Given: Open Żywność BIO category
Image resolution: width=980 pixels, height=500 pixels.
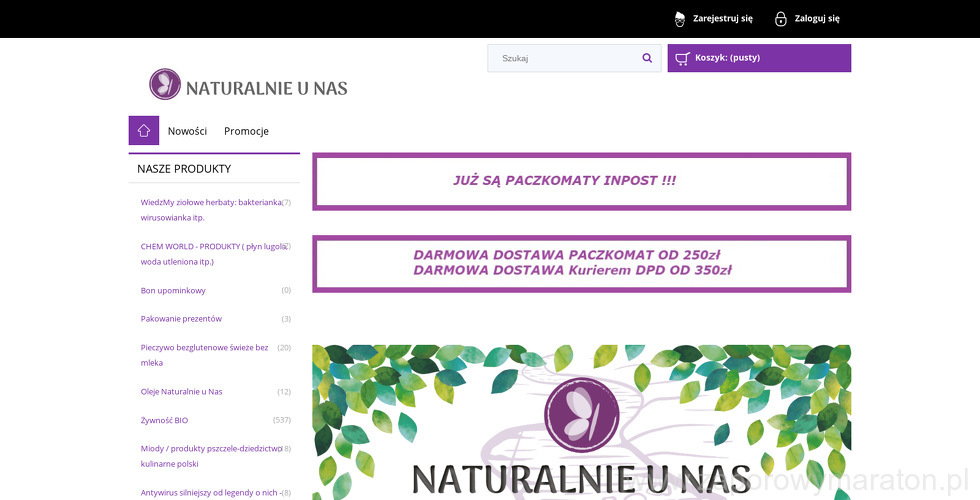Looking at the screenshot, I should pos(164,420).
